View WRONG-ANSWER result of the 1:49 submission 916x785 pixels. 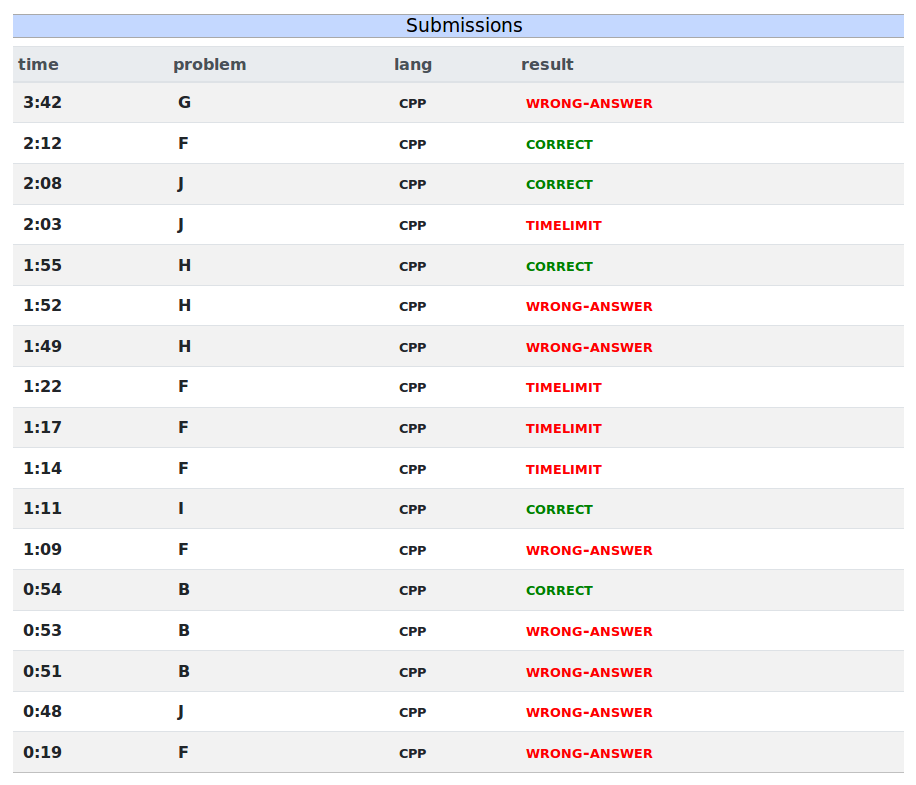(x=588, y=347)
